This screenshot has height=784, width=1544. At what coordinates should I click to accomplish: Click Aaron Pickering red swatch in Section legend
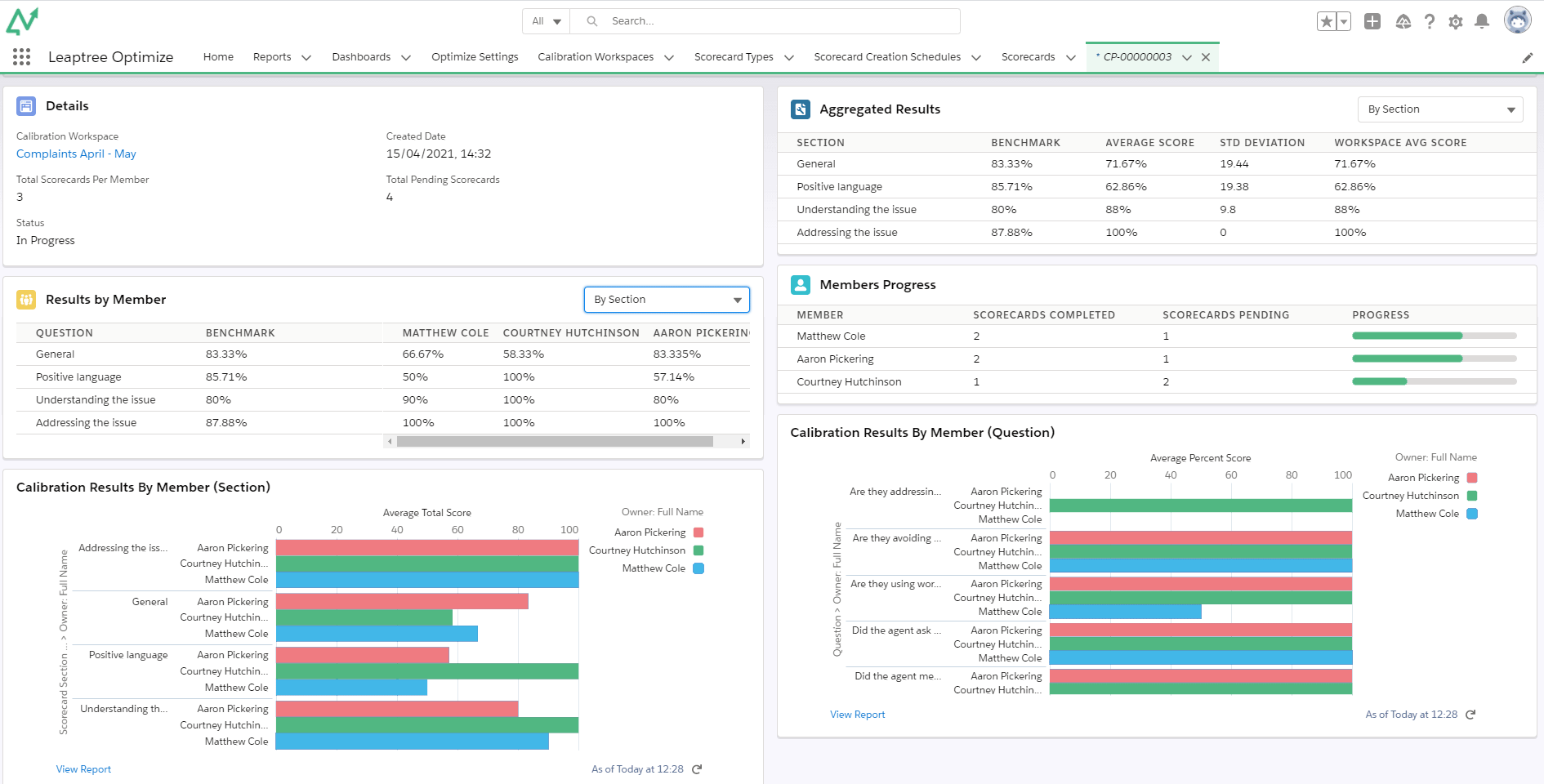coord(698,532)
